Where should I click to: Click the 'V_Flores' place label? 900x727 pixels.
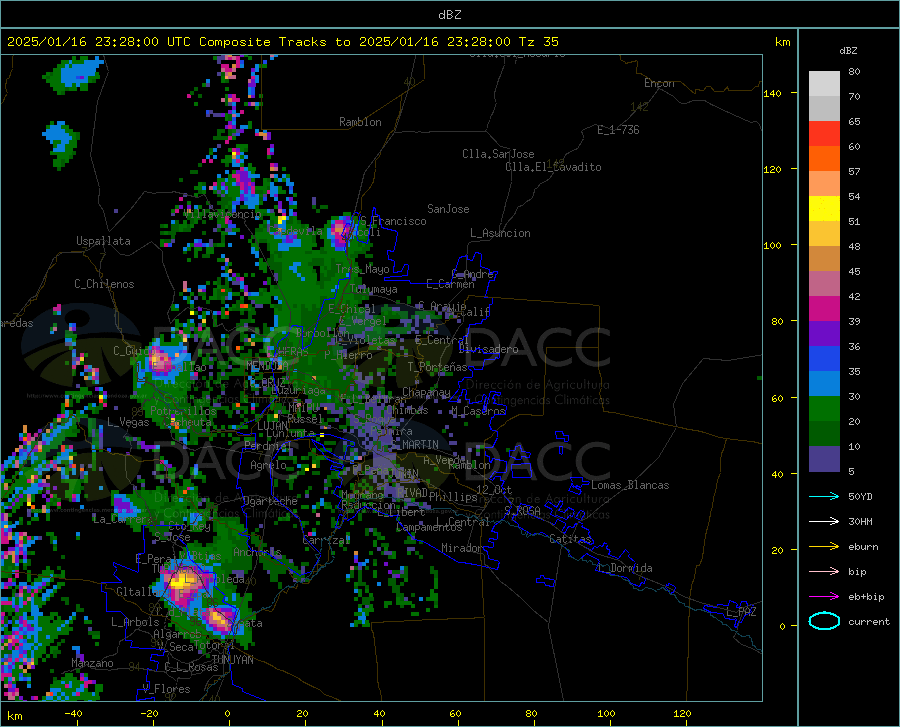point(166,689)
